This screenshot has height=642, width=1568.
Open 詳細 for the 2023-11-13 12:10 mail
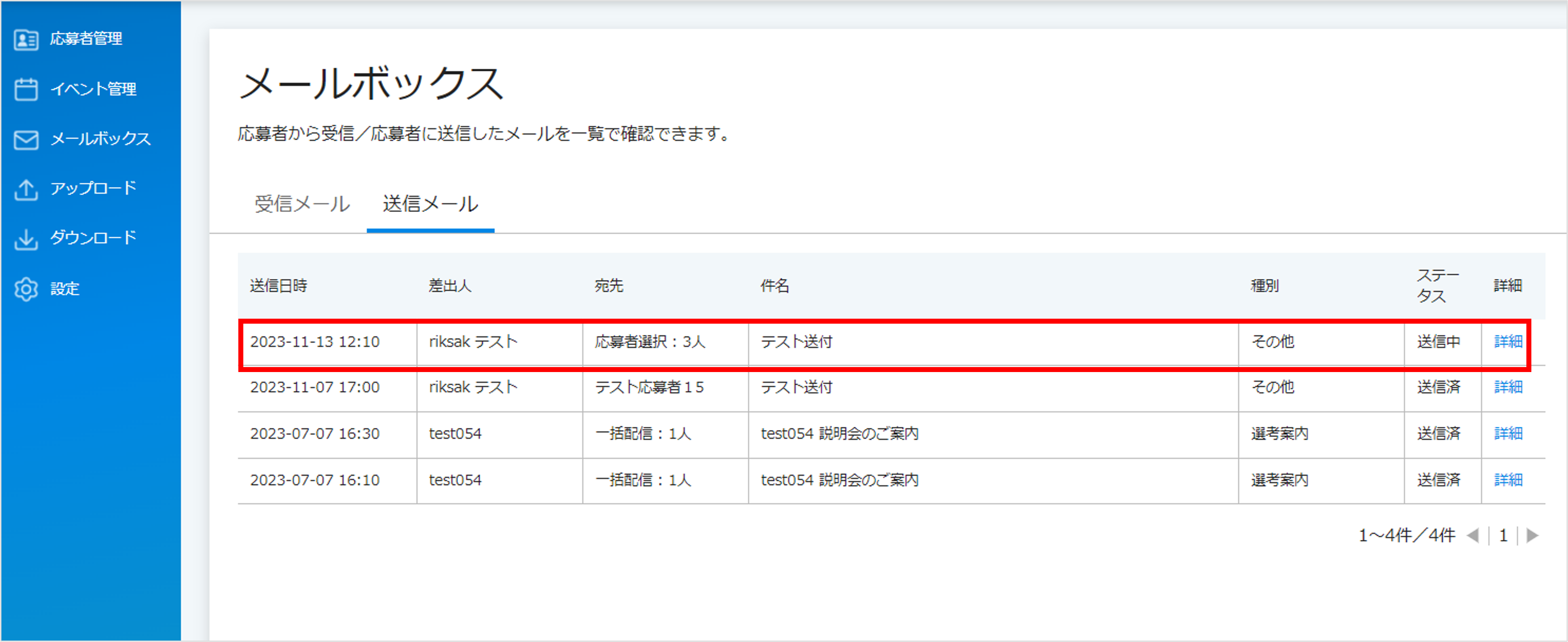coord(1508,341)
